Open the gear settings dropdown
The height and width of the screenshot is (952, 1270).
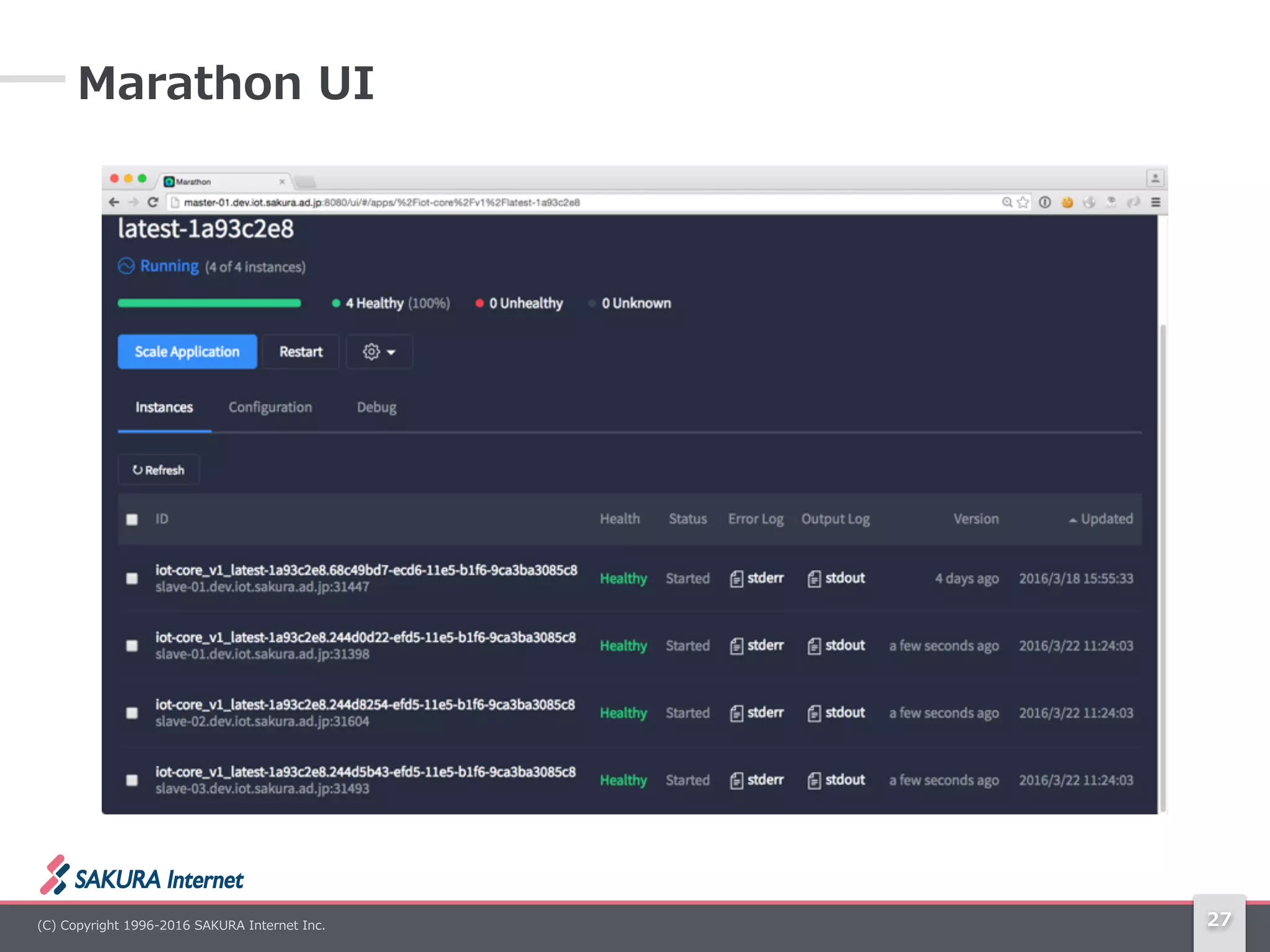click(x=379, y=352)
